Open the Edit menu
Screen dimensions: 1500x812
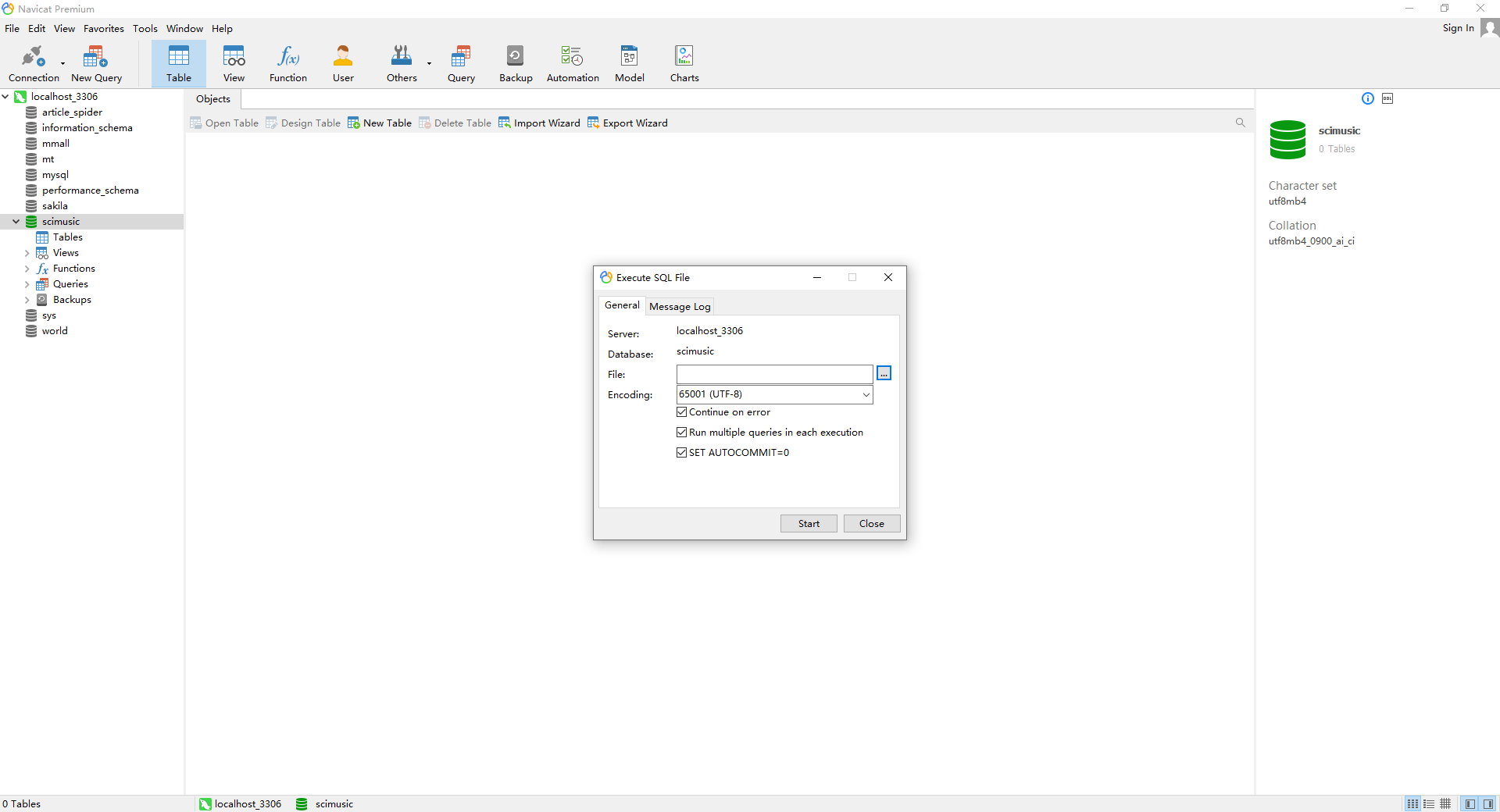click(37, 28)
